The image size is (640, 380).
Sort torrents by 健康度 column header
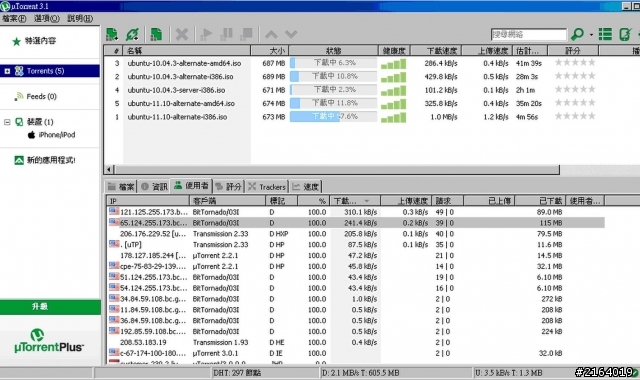tap(394, 51)
